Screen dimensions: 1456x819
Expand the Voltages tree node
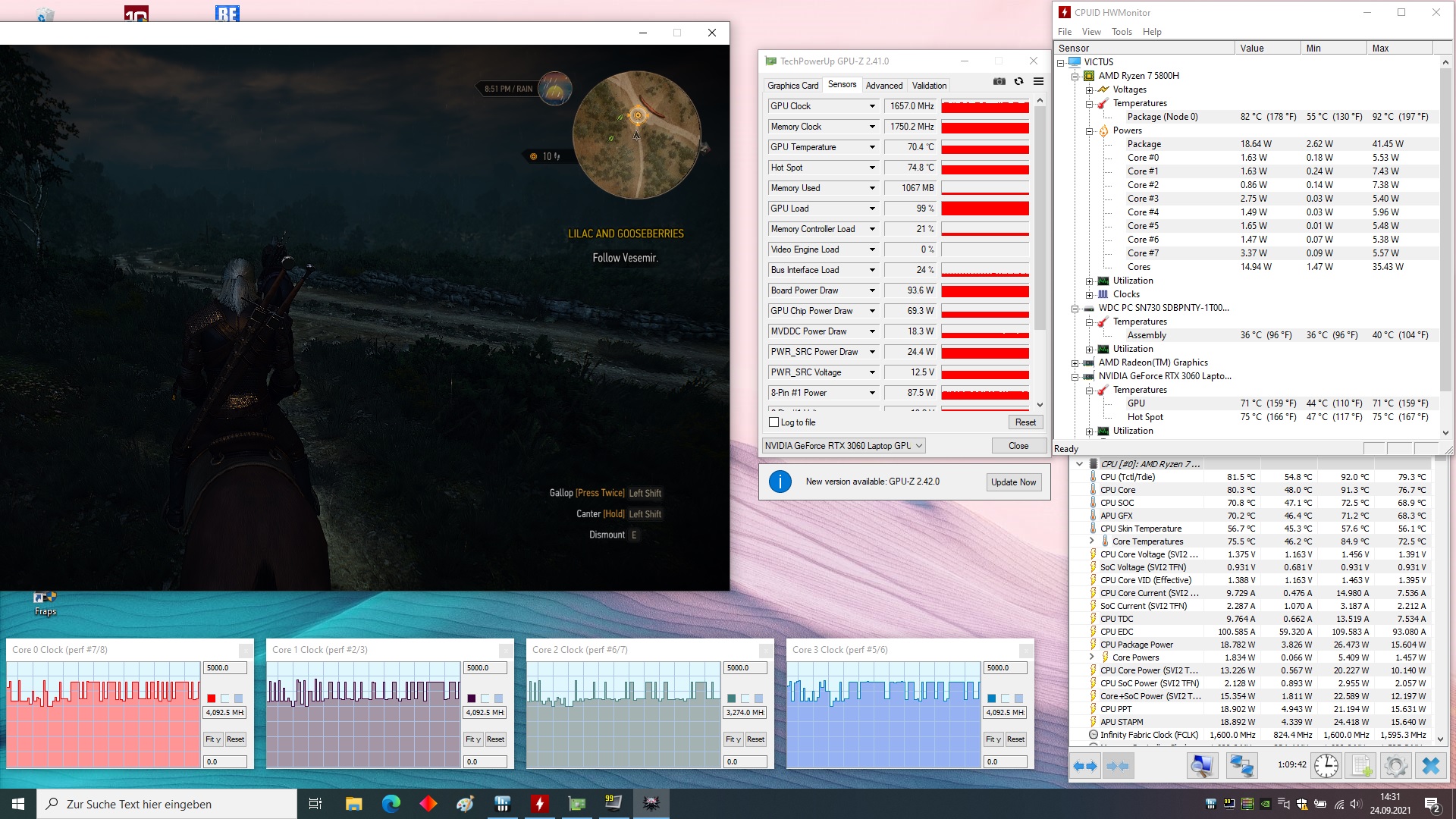coord(1089,89)
